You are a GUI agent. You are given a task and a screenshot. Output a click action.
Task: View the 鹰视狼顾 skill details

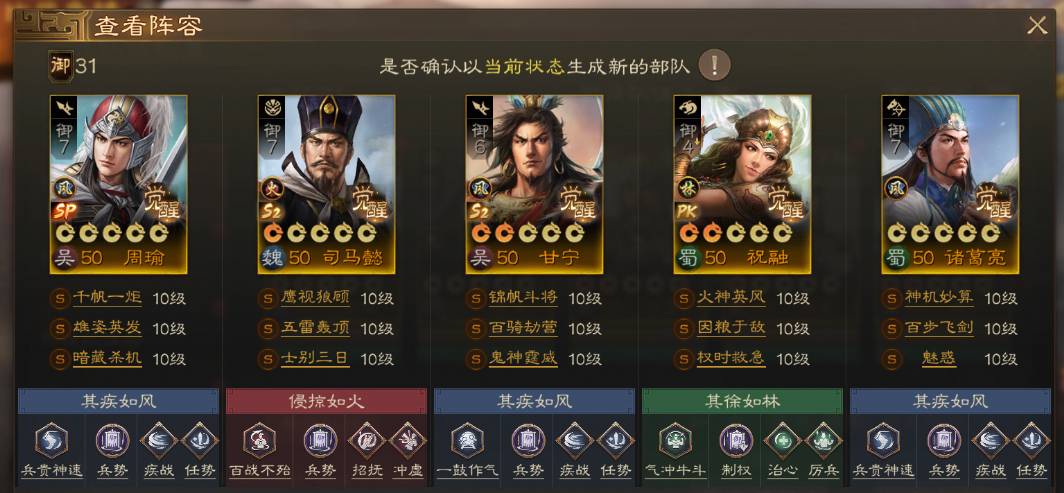[316, 298]
